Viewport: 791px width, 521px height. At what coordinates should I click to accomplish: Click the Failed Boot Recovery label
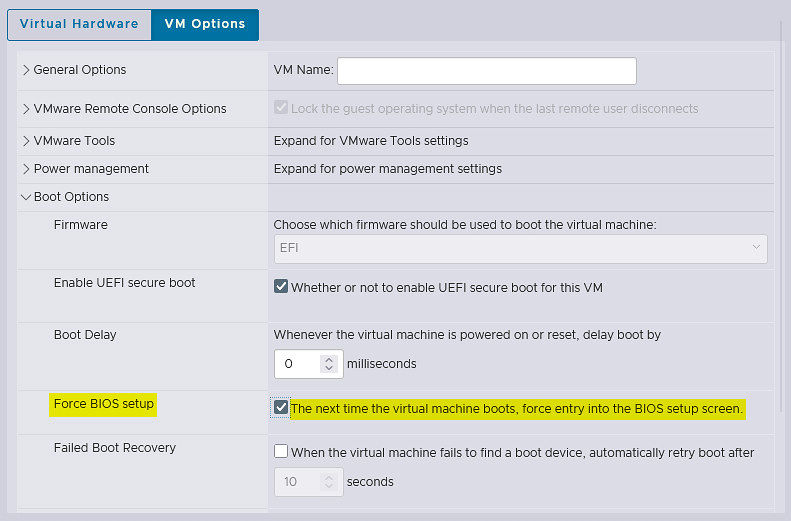115,448
